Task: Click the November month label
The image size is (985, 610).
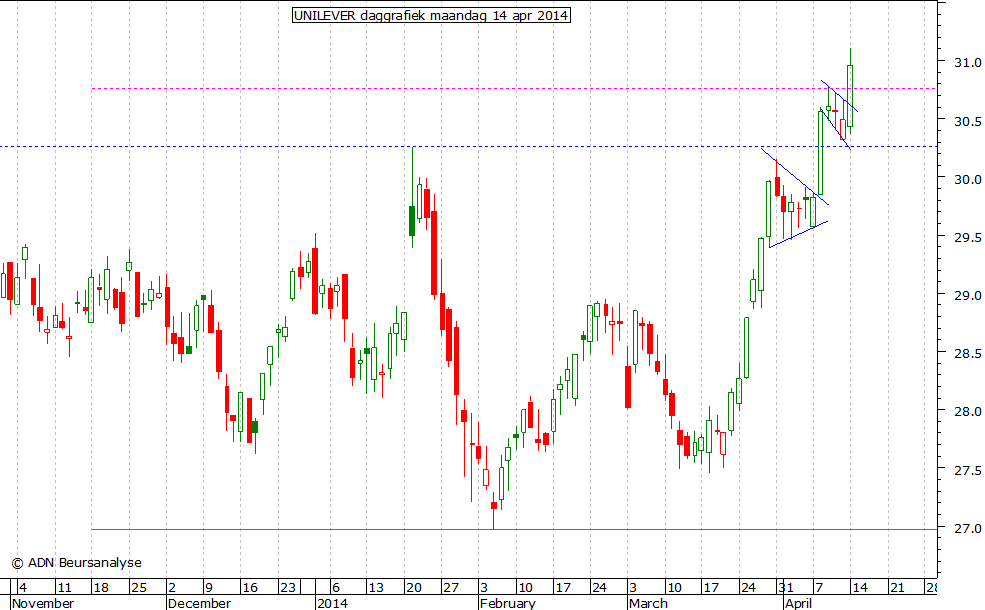Action: pyautogui.click(x=43, y=603)
